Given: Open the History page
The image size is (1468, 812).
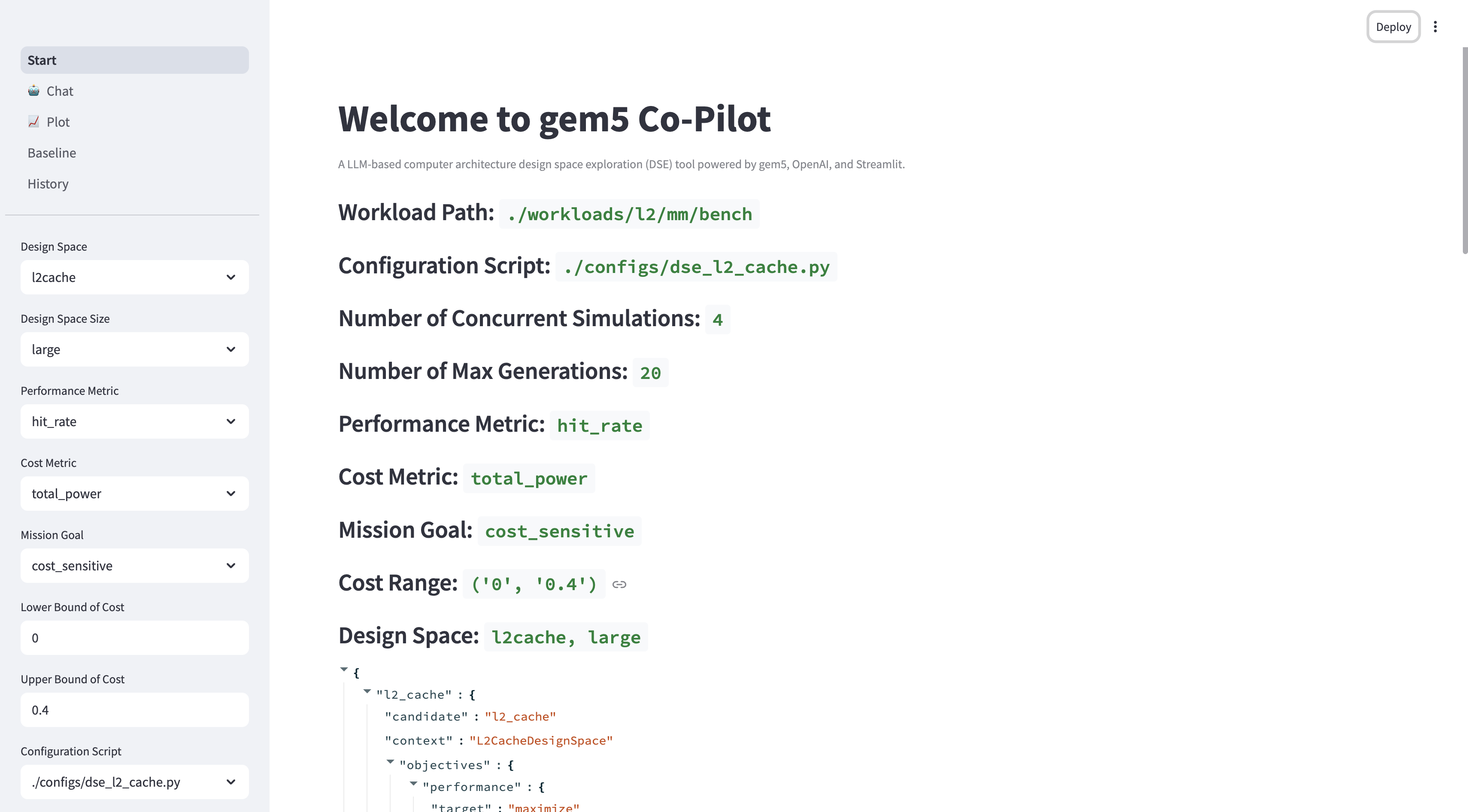Looking at the screenshot, I should tap(48, 184).
